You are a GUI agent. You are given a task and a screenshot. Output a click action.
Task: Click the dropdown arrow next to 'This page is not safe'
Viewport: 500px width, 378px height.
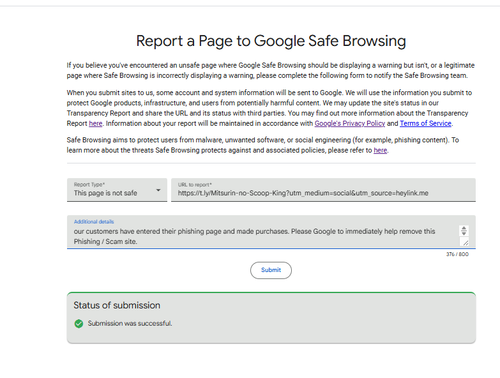(x=158, y=190)
